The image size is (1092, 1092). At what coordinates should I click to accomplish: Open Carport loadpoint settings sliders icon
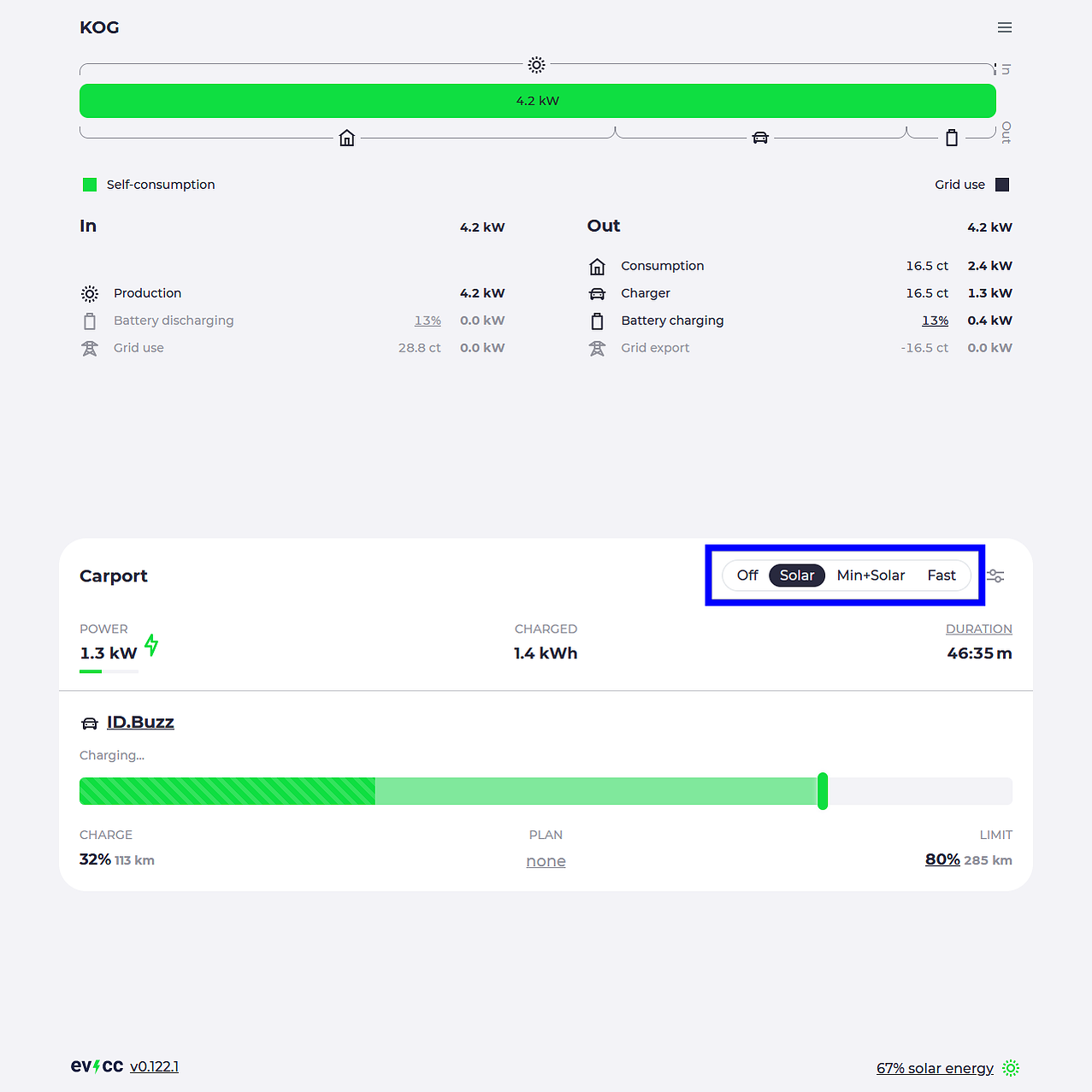(995, 576)
